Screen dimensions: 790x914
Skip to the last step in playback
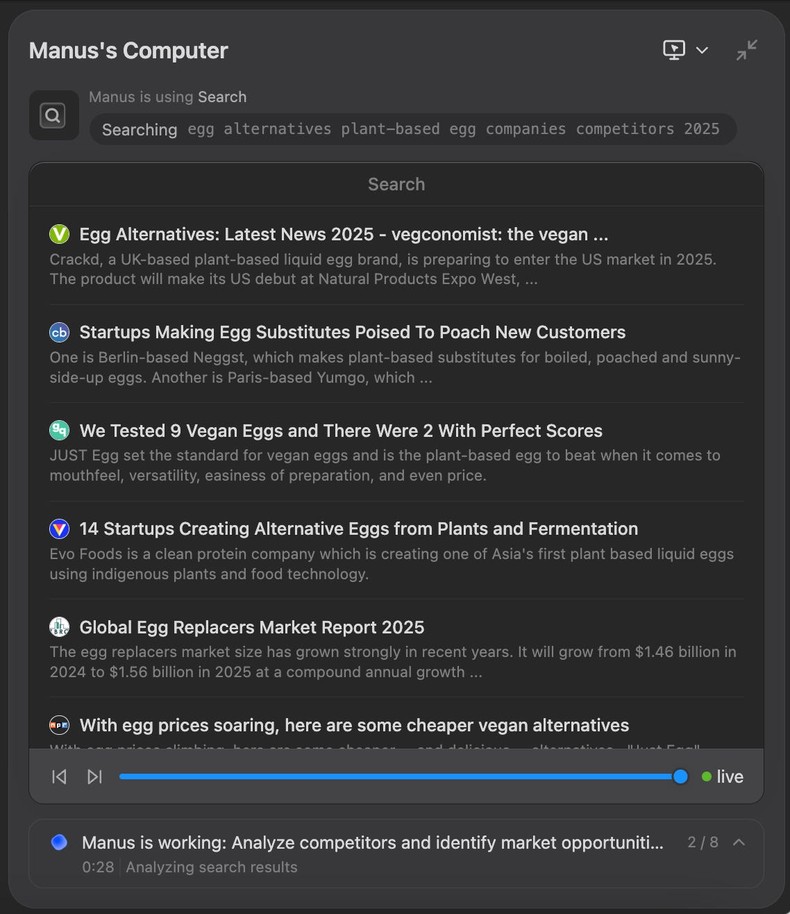(94, 777)
